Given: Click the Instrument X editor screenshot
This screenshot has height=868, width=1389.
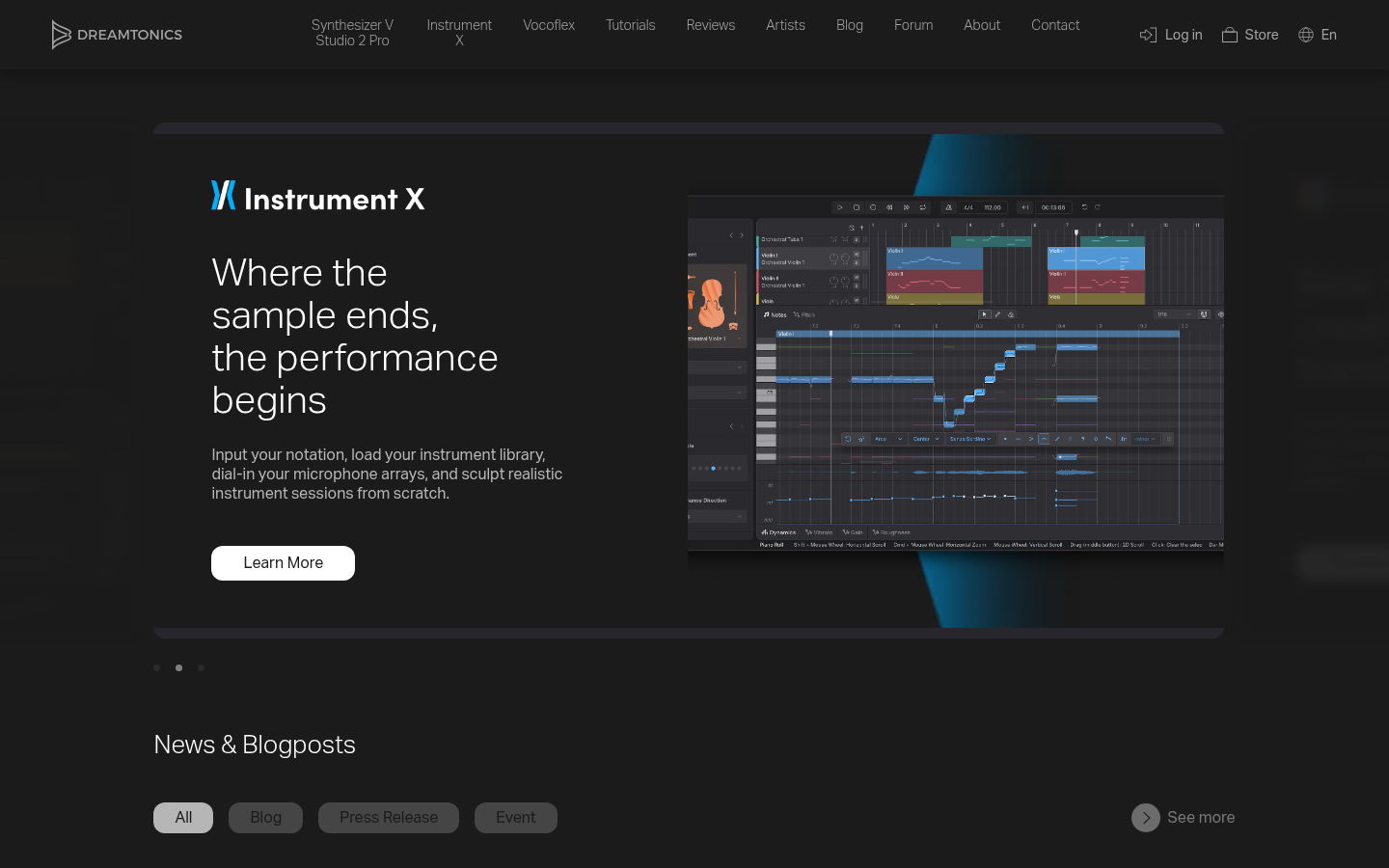Looking at the screenshot, I should [956, 373].
